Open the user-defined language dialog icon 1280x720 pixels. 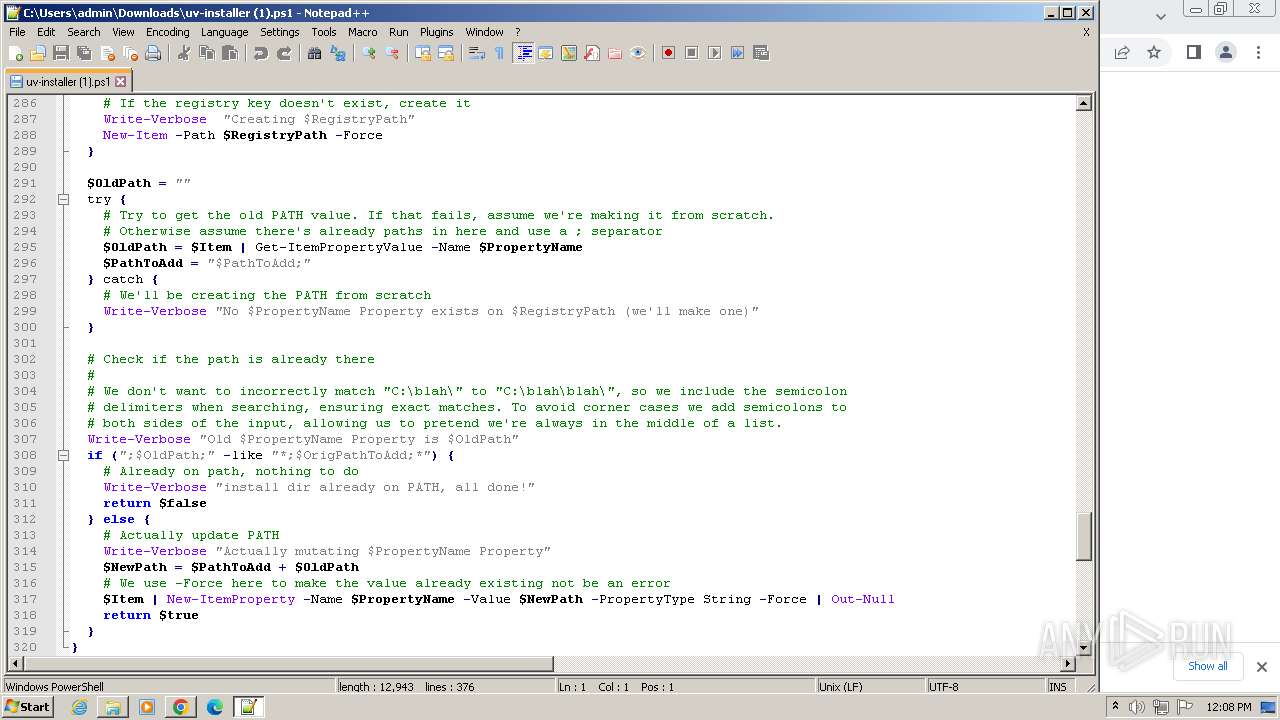pos(546,53)
